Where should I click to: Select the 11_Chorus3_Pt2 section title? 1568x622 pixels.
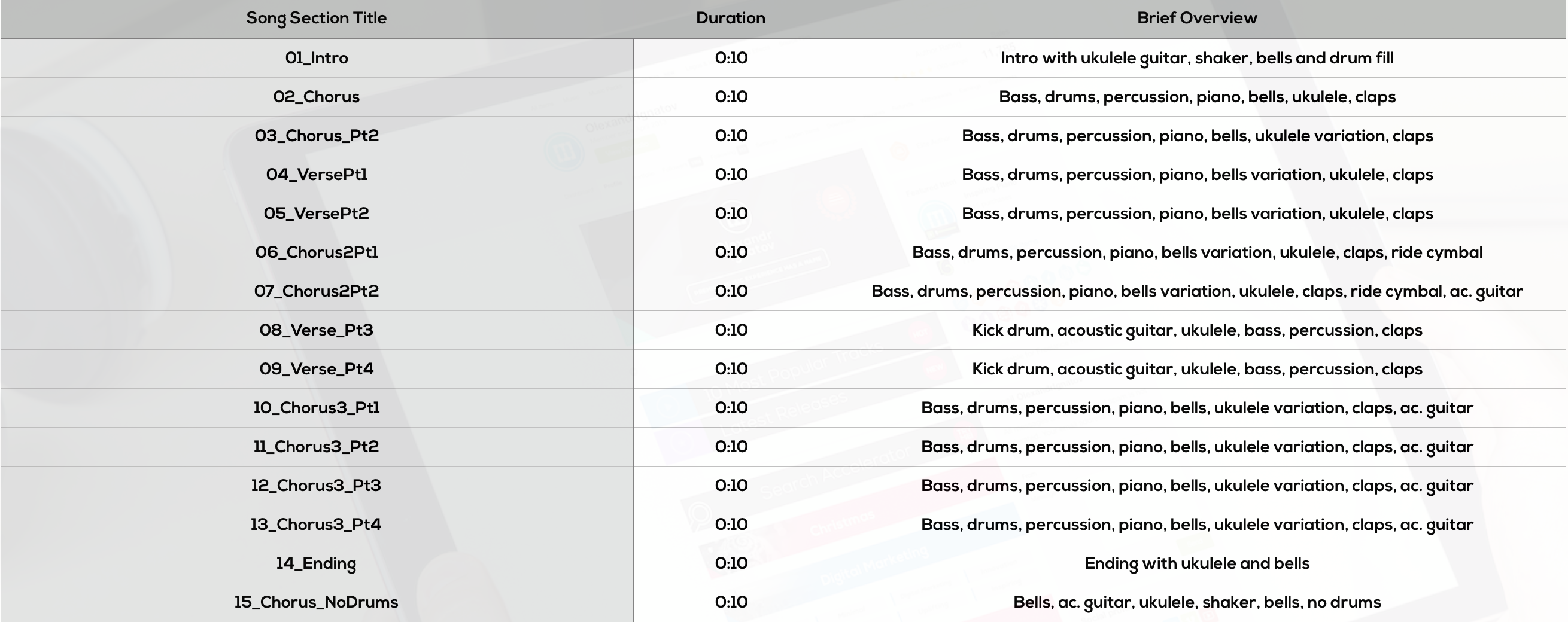[317, 447]
